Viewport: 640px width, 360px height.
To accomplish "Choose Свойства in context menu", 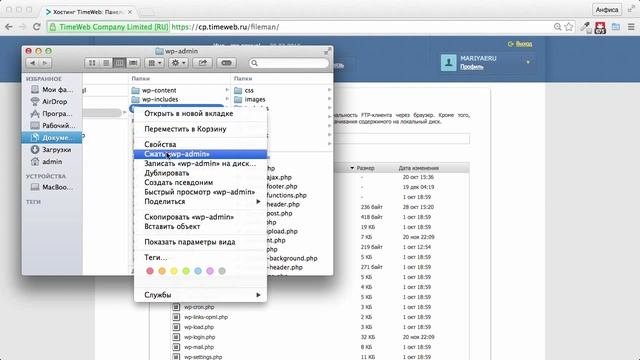I will 200,144.
